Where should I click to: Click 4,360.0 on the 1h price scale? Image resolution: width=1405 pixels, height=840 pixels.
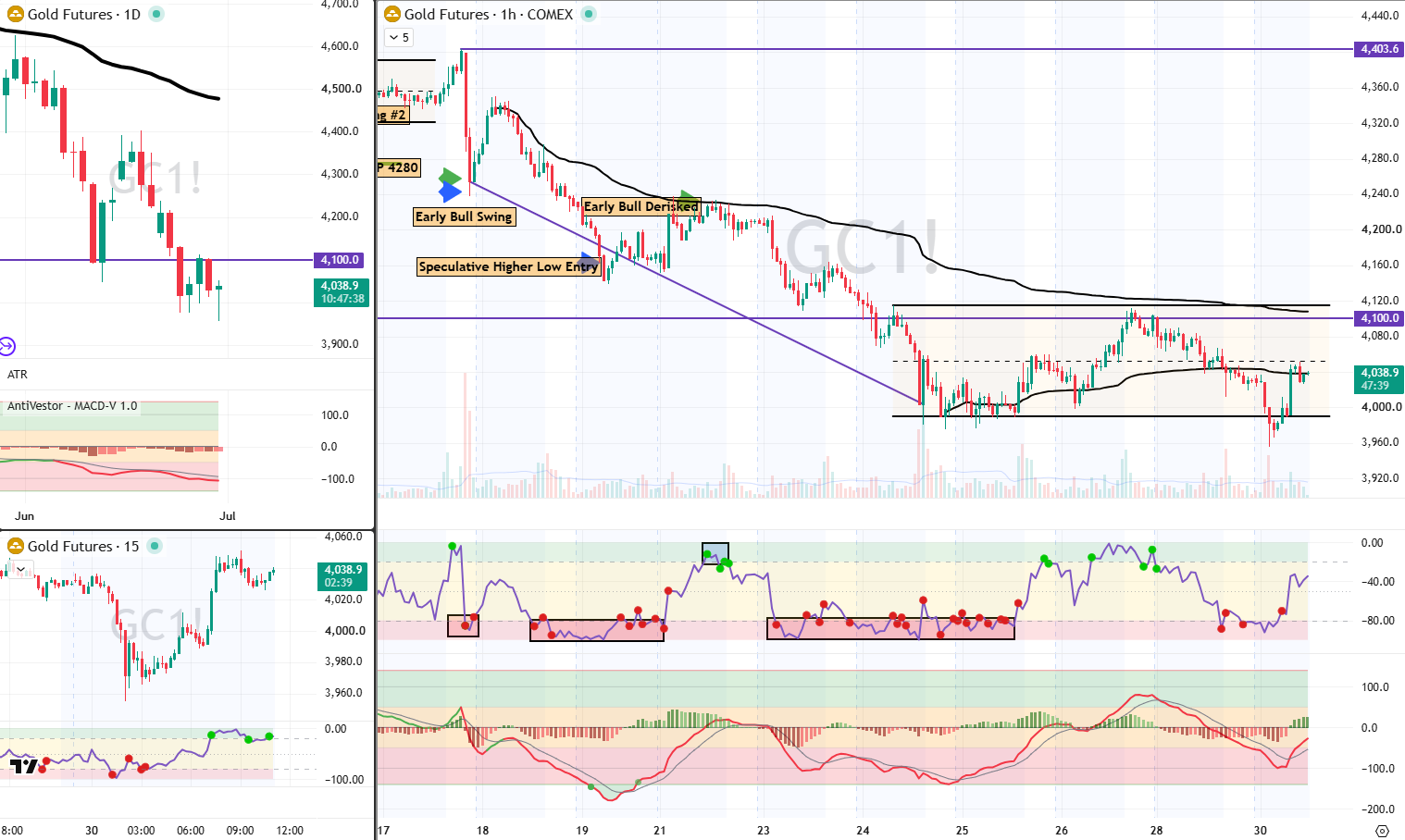(1381, 87)
